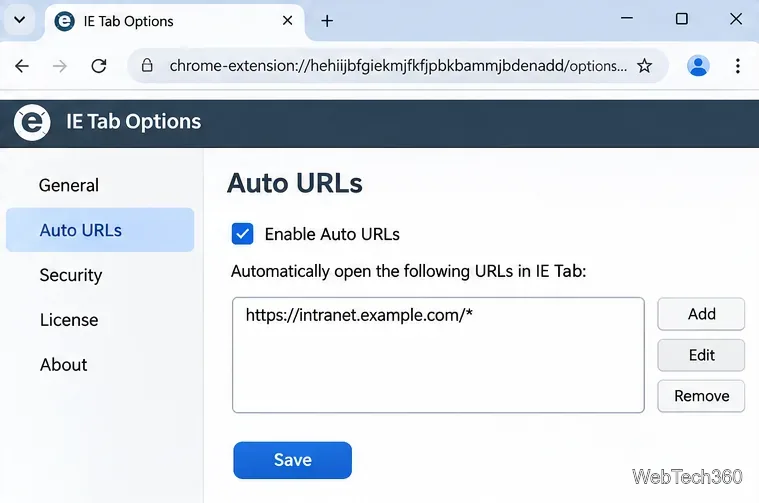Image resolution: width=759 pixels, height=503 pixels.
Task: Save the Auto URLs settings
Action: (x=292, y=460)
